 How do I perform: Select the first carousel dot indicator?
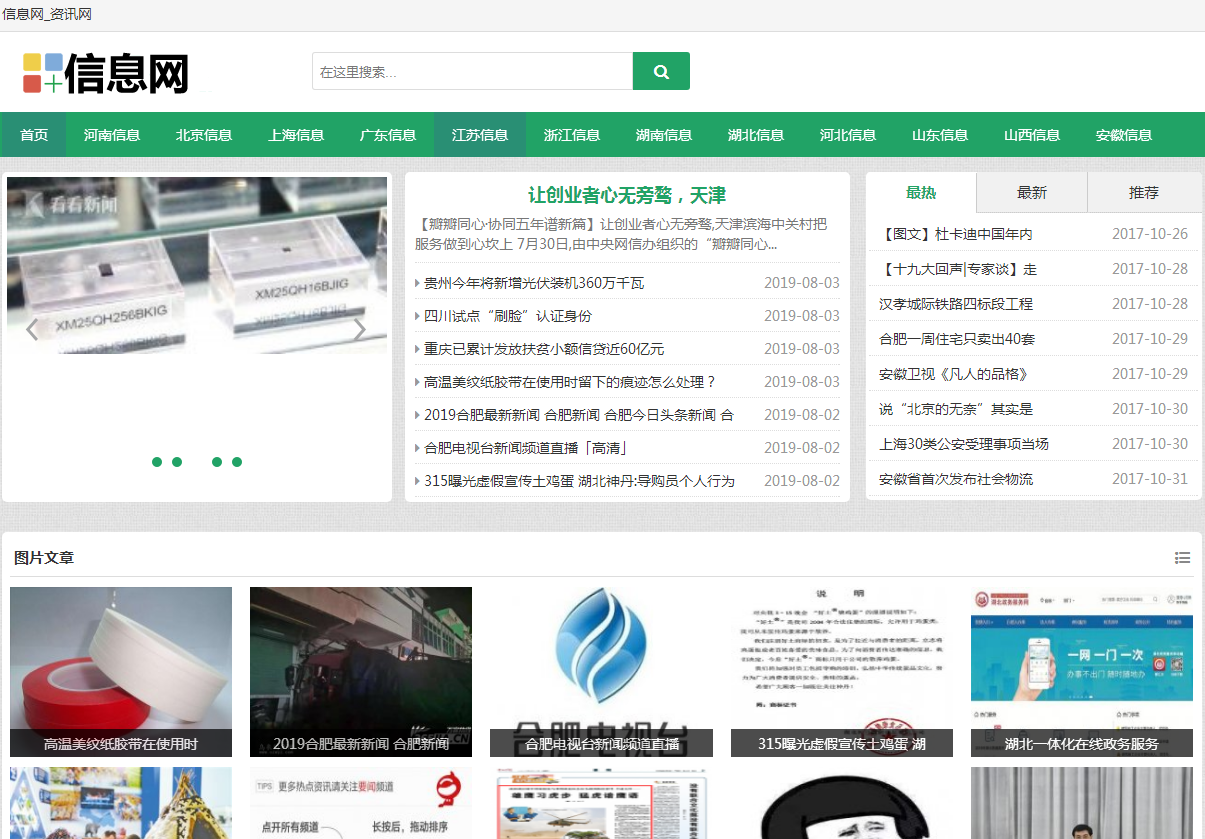[x=156, y=462]
